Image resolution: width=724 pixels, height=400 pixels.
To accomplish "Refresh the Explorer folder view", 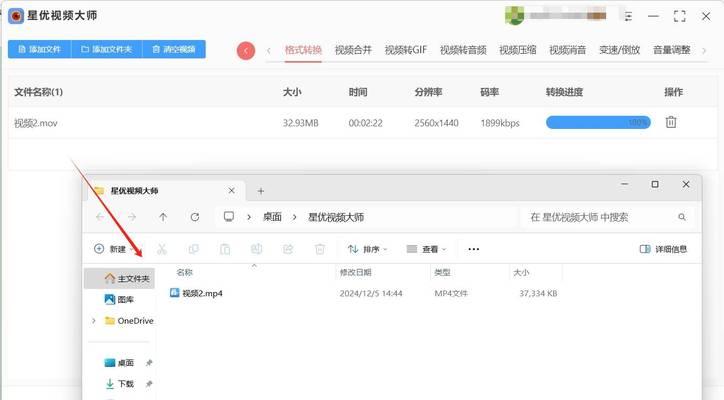I will click(195, 217).
